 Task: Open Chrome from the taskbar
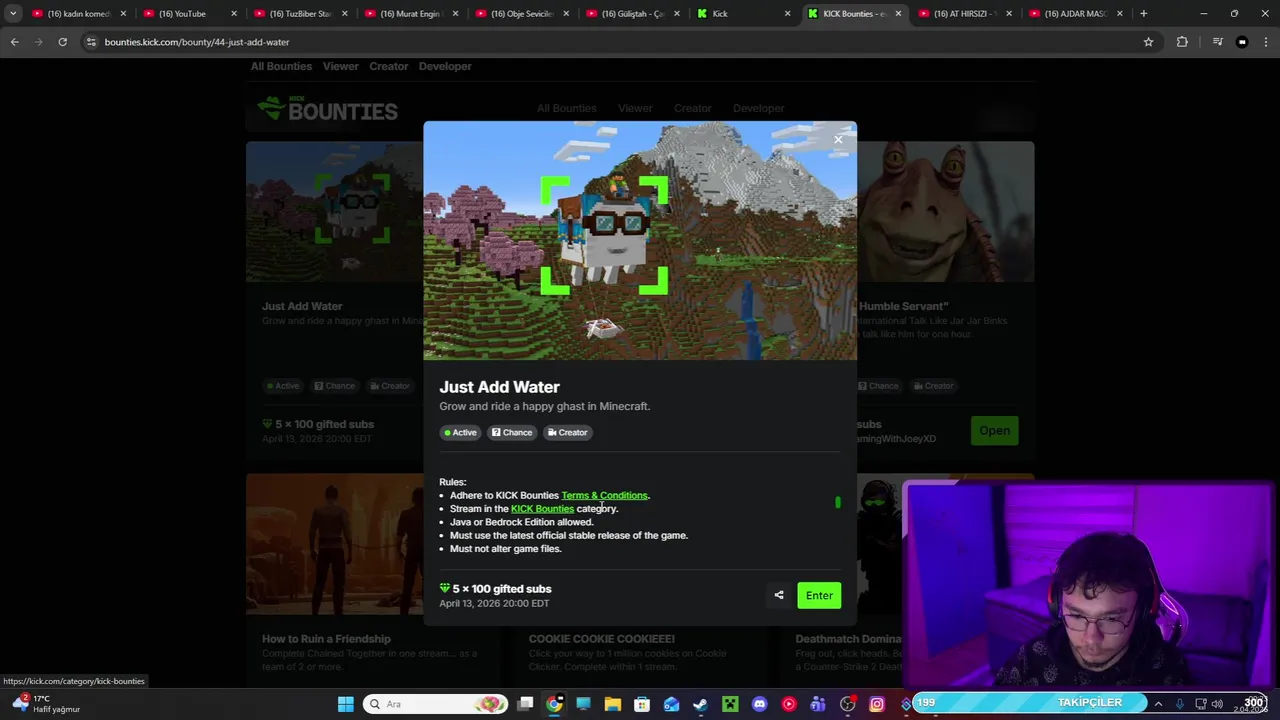(x=554, y=704)
